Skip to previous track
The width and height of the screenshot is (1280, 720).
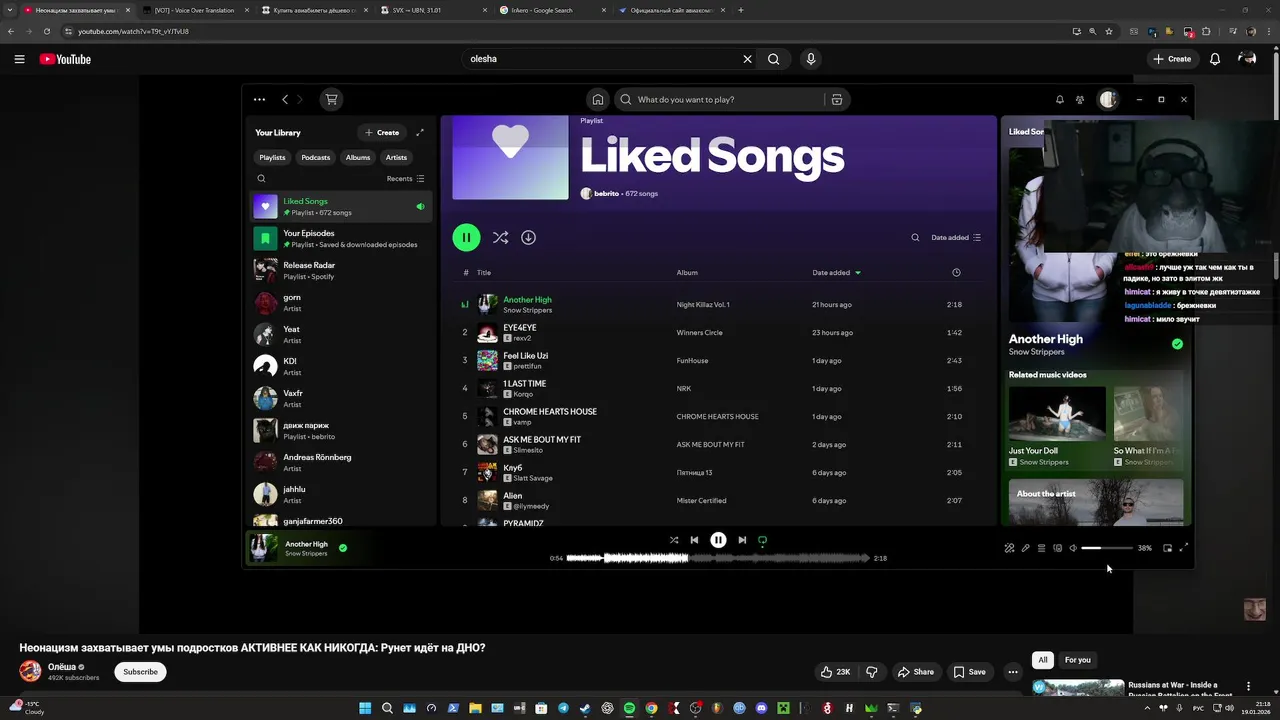click(694, 540)
